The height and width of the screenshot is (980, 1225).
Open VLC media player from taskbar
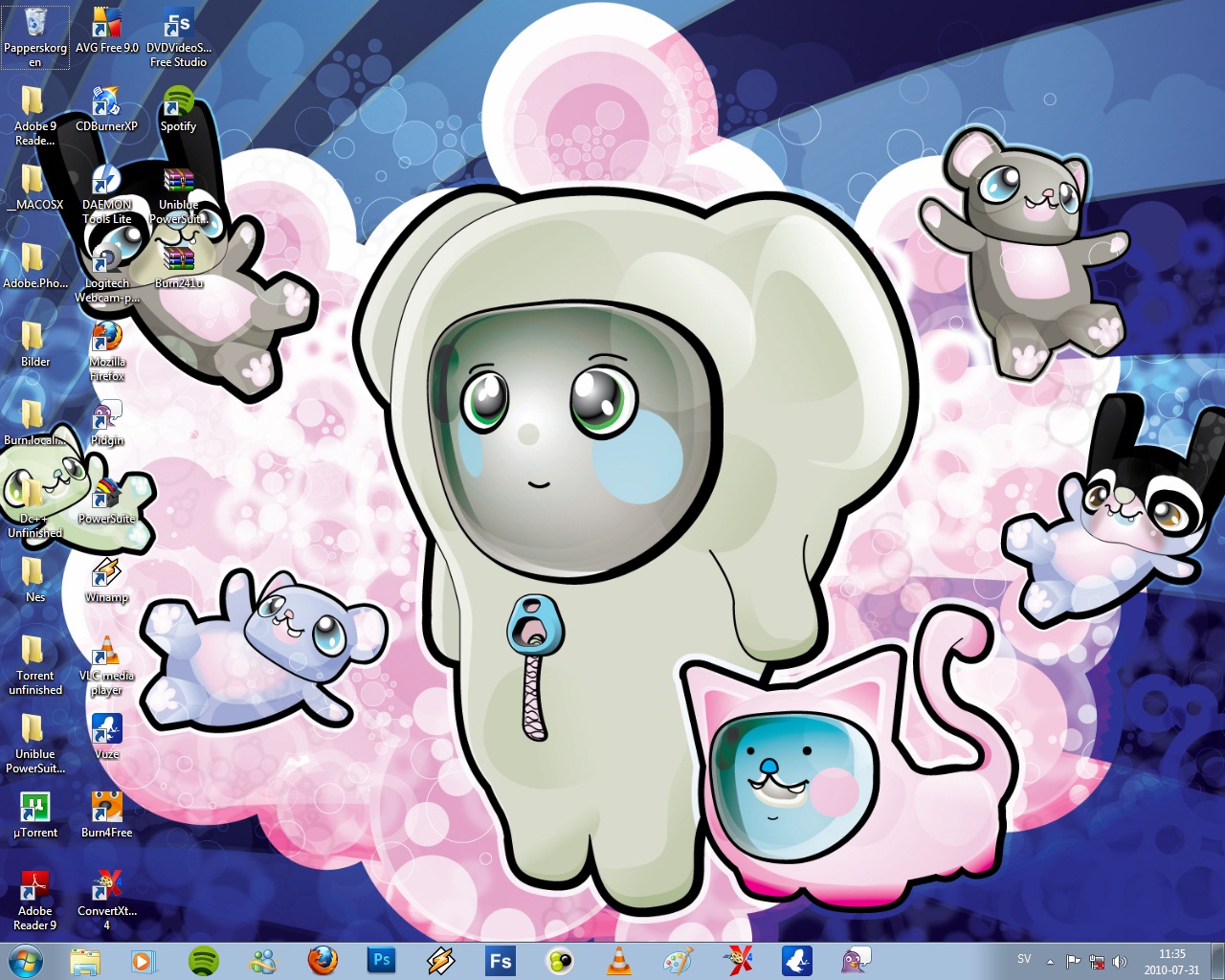619,960
